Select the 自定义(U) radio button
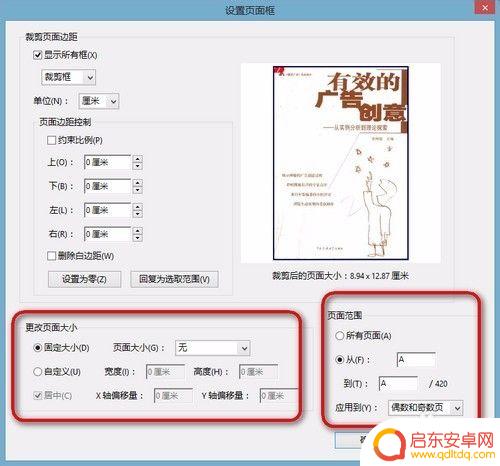The width and height of the screenshot is (500, 466). click(x=38, y=372)
